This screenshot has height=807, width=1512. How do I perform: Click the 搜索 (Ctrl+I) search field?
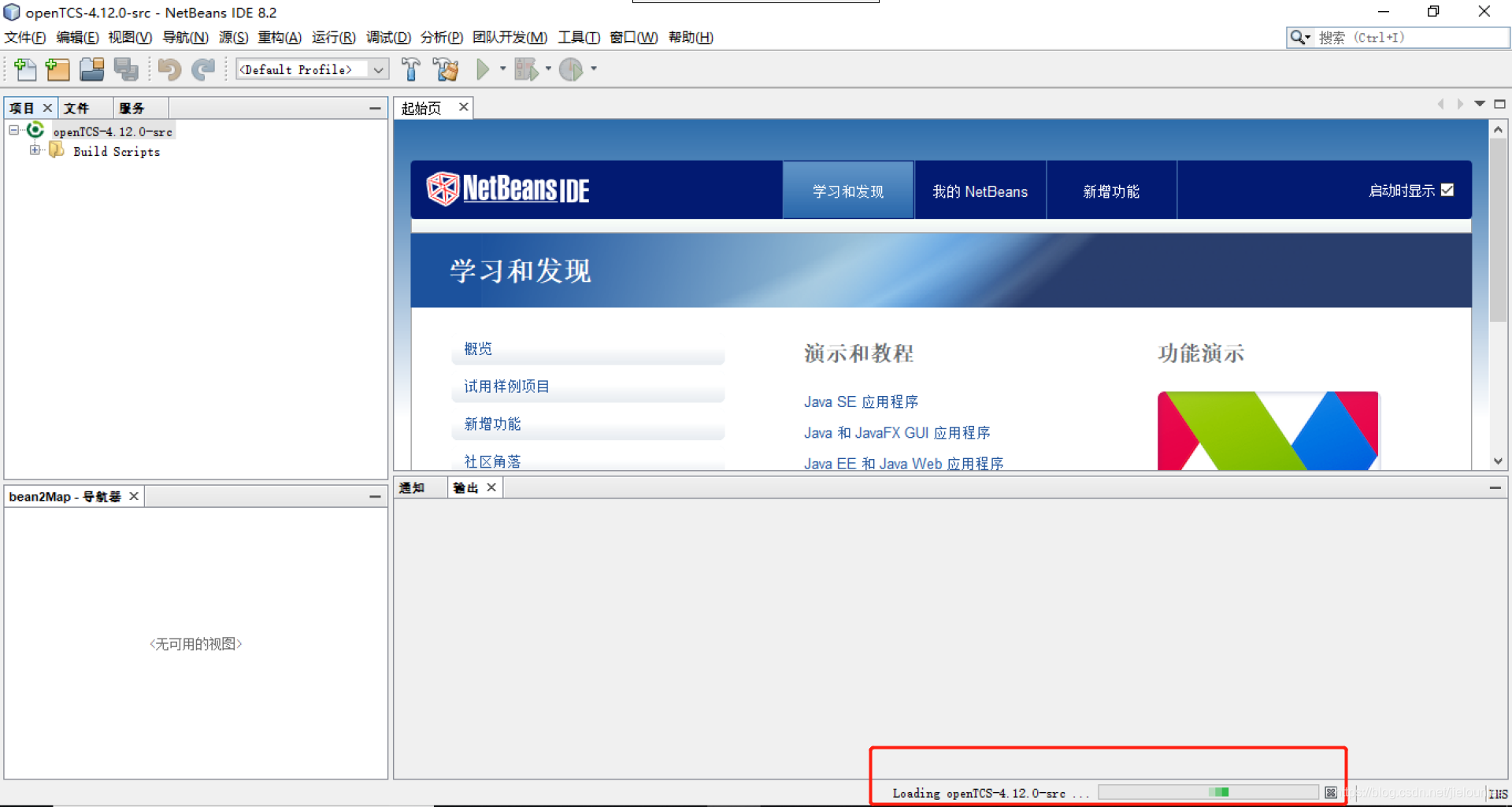click(x=1410, y=37)
